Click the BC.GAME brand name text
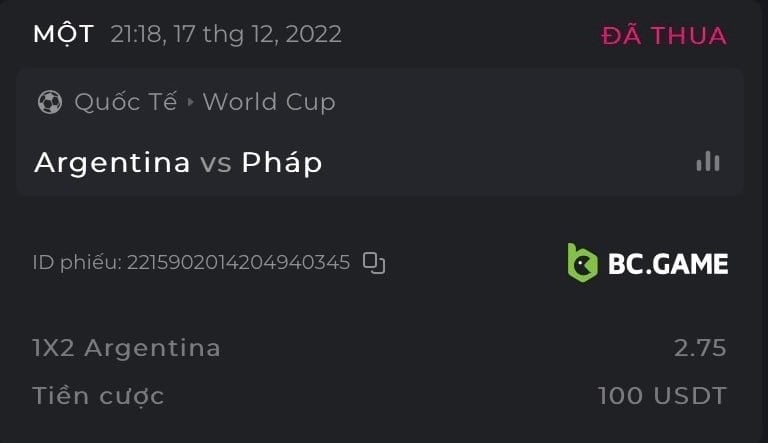 pyautogui.click(x=668, y=264)
